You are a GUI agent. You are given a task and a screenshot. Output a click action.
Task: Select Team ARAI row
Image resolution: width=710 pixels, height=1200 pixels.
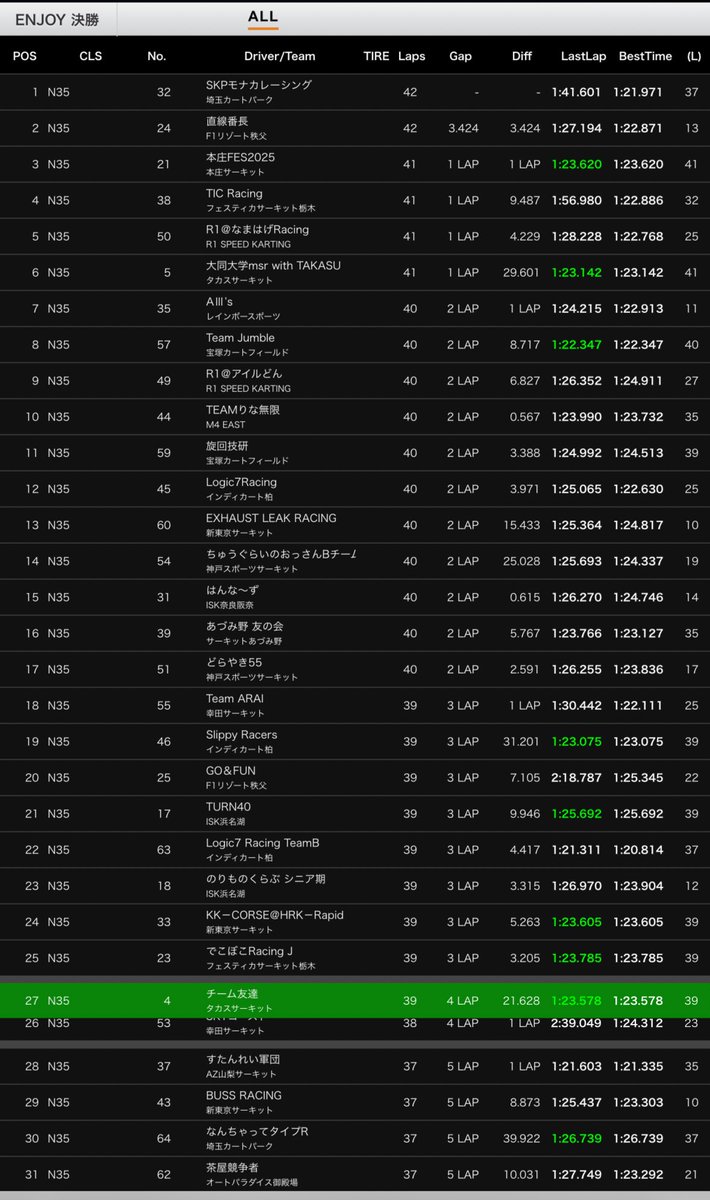(355, 704)
